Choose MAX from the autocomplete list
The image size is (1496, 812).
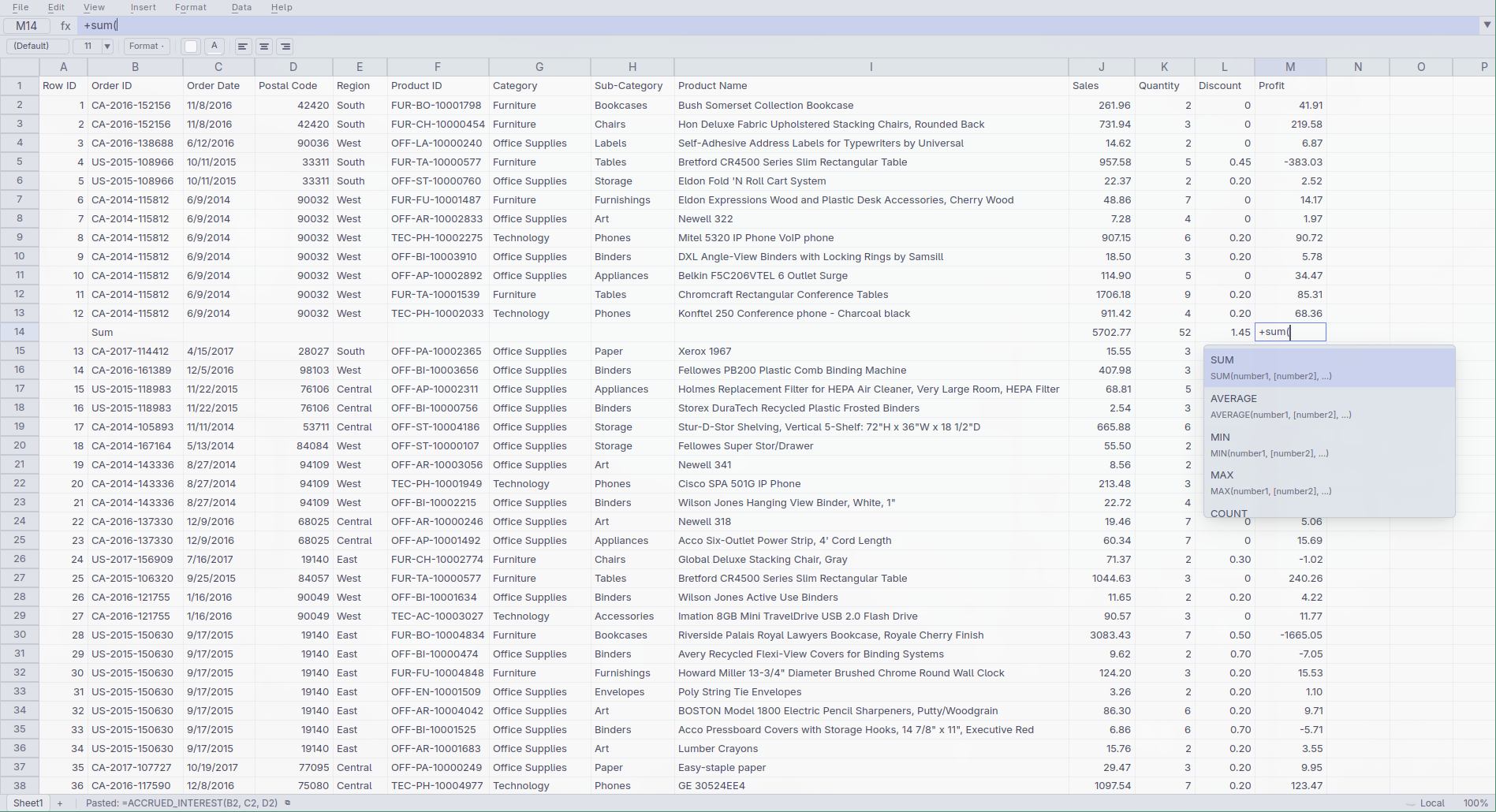tap(1329, 482)
